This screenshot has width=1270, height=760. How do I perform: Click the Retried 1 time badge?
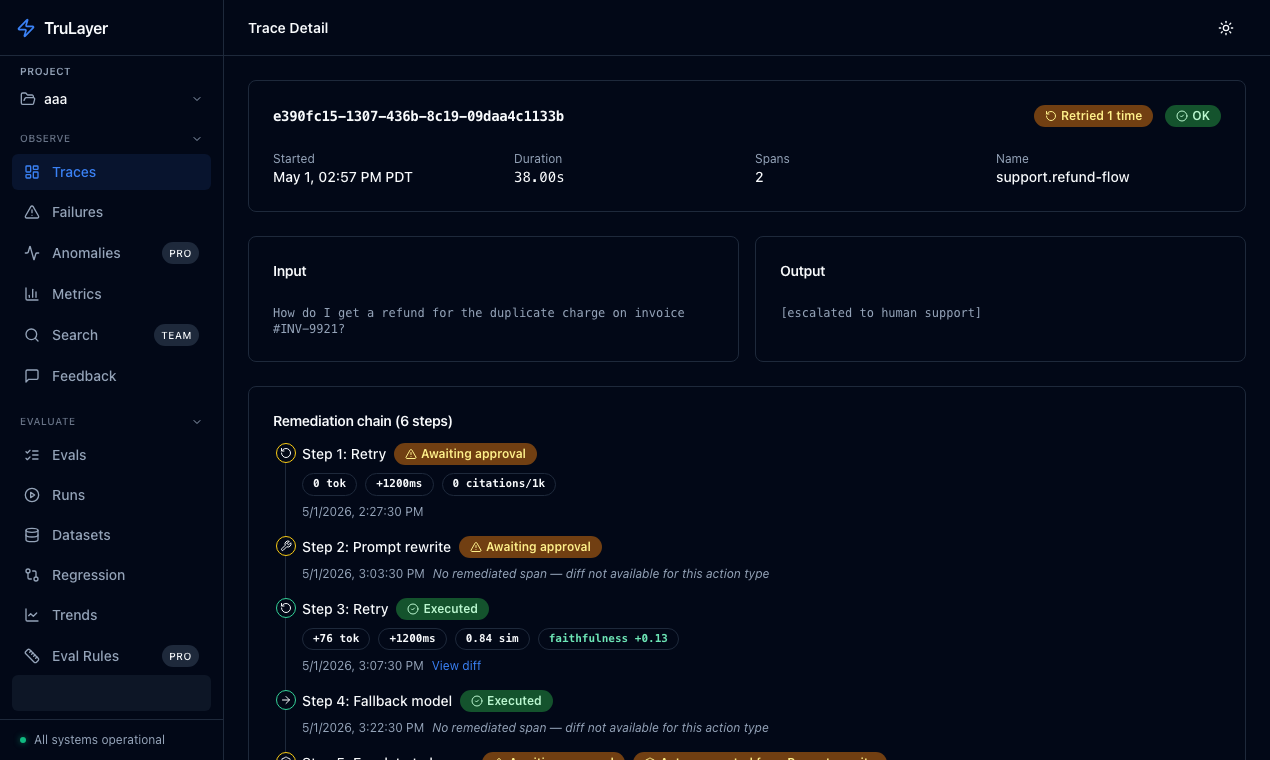pos(1093,116)
